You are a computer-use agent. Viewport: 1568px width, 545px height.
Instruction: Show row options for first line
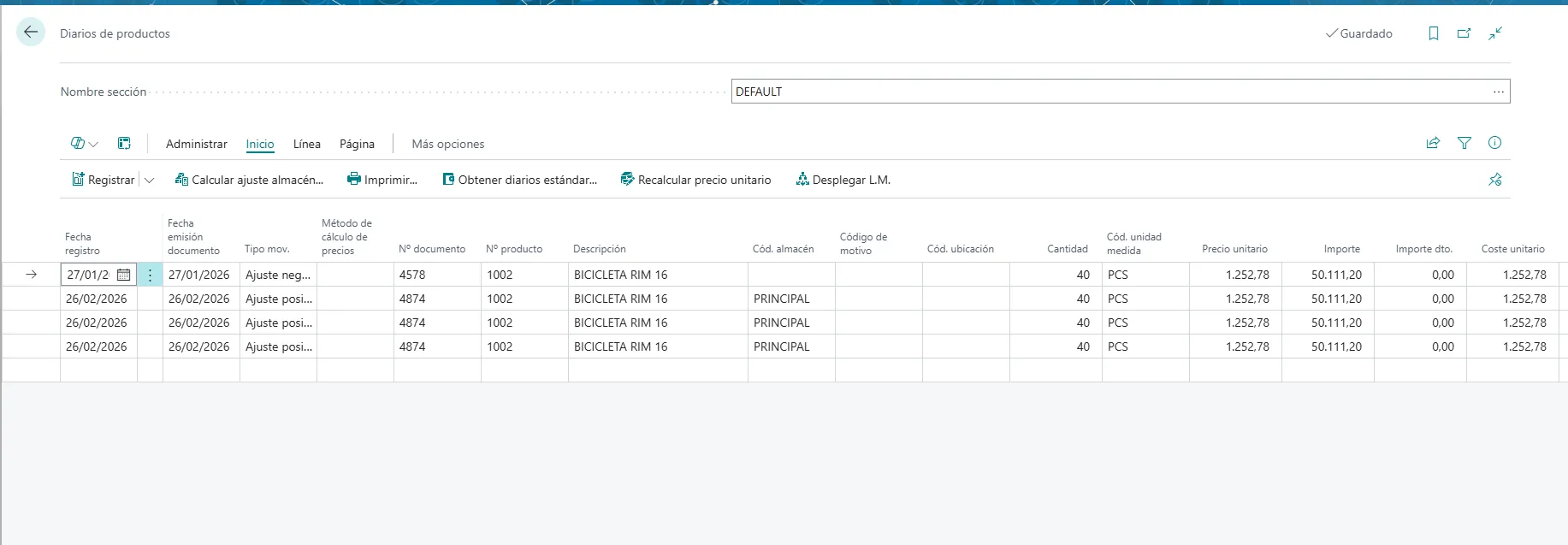tap(150, 275)
